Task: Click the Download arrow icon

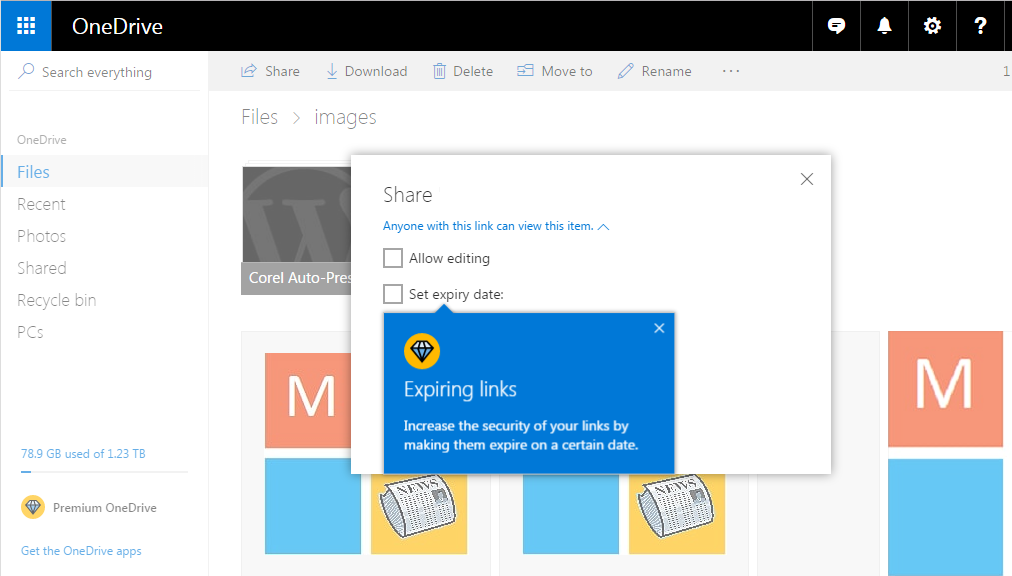Action: pos(332,71)
